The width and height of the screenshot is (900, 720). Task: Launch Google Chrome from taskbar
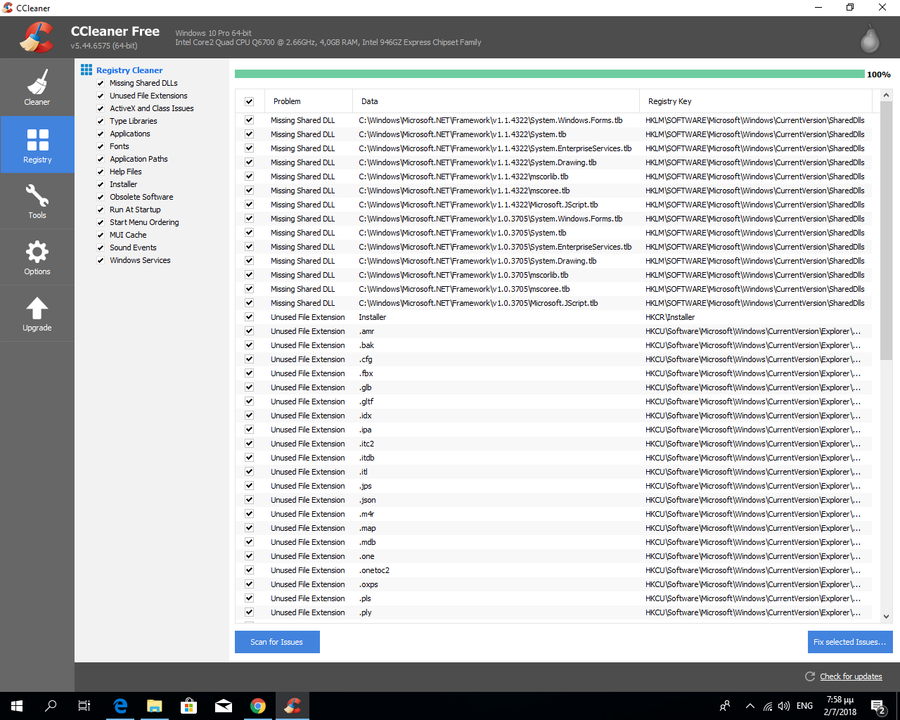pyautogui.click(x=258, y=706)
